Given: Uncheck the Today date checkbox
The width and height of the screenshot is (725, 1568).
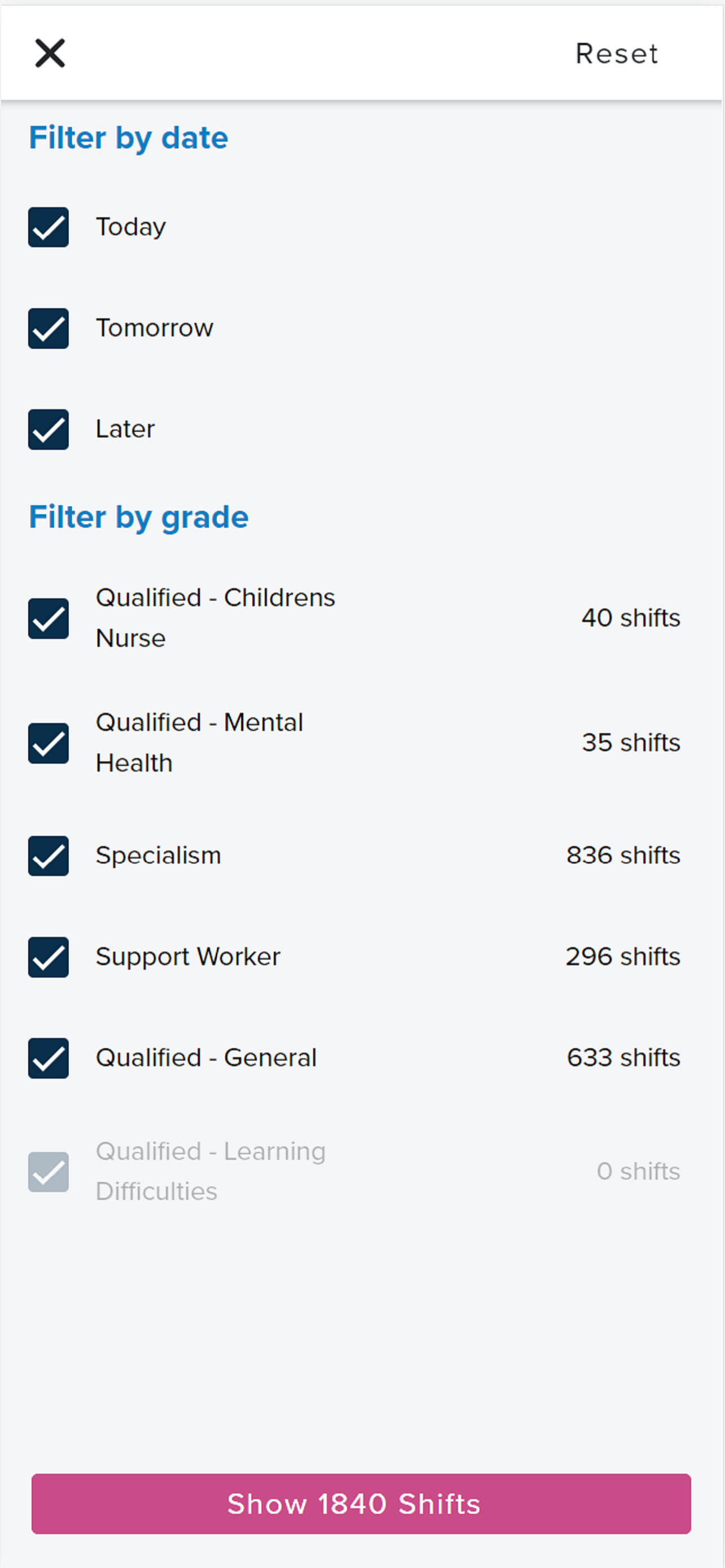Looking at the screenshot, I should 48,227.
